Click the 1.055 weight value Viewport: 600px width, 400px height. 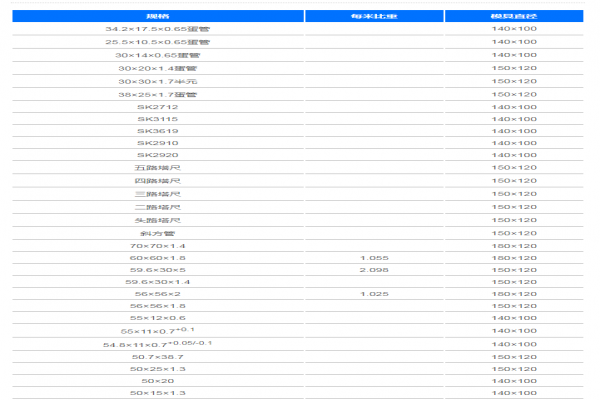(x=374, y=258)
